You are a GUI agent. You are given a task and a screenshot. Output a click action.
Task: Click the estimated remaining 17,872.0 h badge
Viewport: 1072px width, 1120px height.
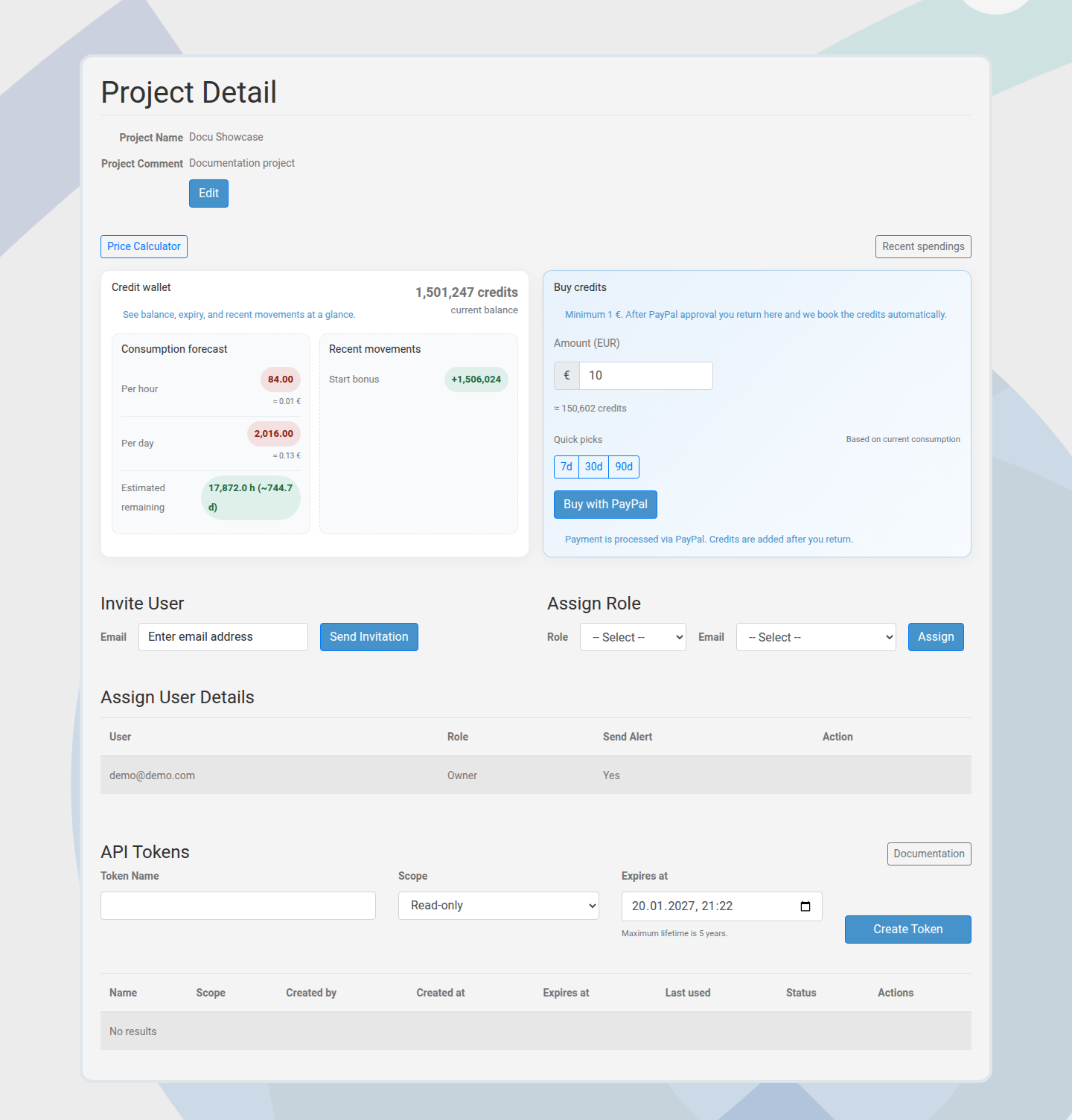pos(251,498)
